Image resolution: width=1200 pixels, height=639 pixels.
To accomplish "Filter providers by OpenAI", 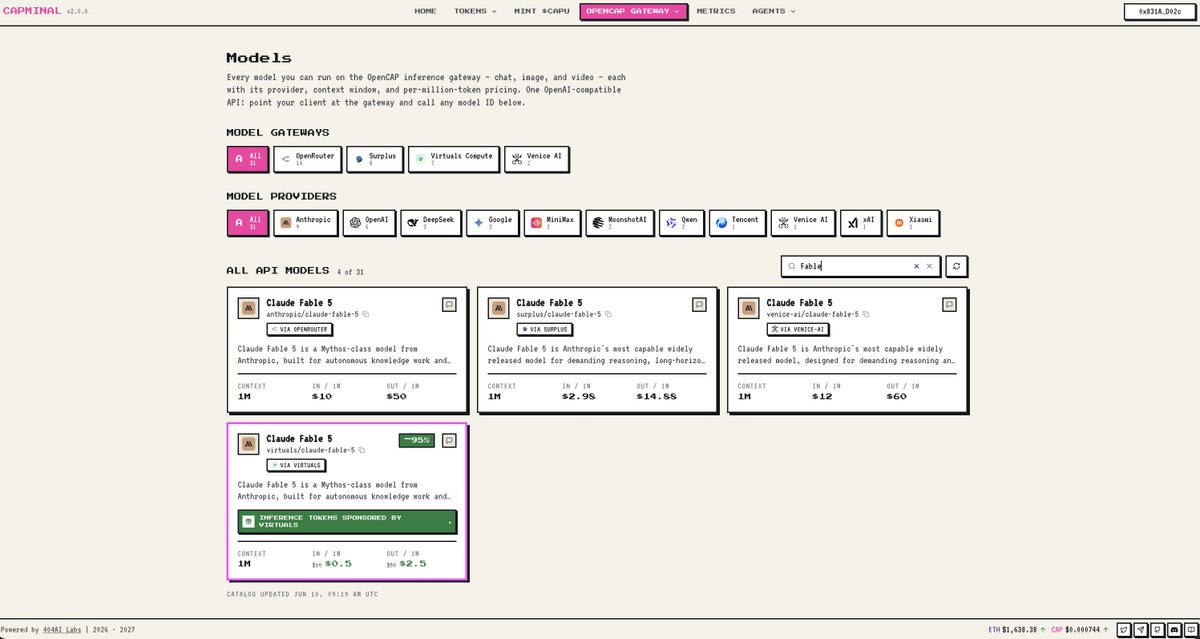I will point(369,223).
